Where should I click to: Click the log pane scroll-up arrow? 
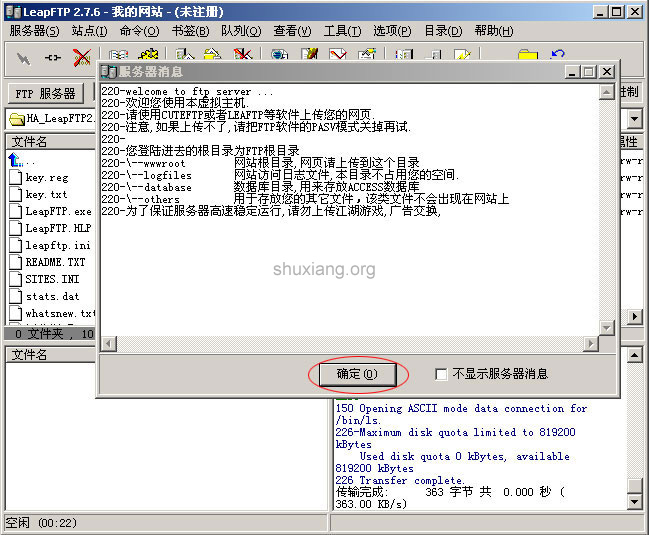(634, 355)
